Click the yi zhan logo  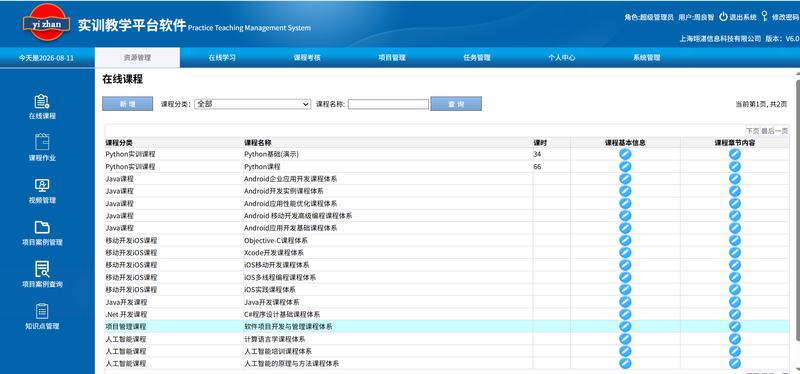pos(46,22)
